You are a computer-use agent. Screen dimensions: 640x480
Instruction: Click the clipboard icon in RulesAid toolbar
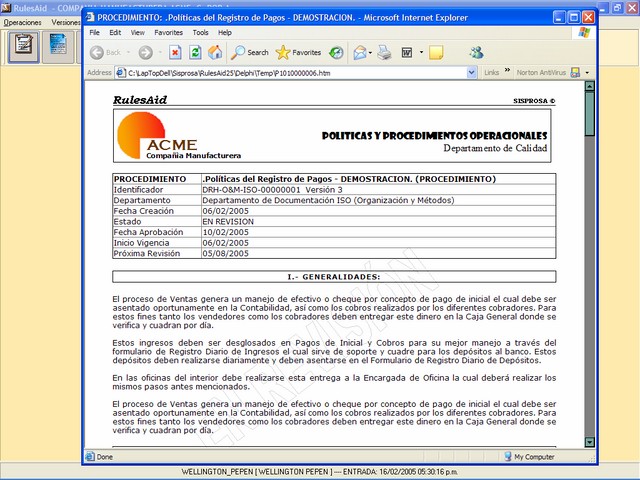click(24, 47)
